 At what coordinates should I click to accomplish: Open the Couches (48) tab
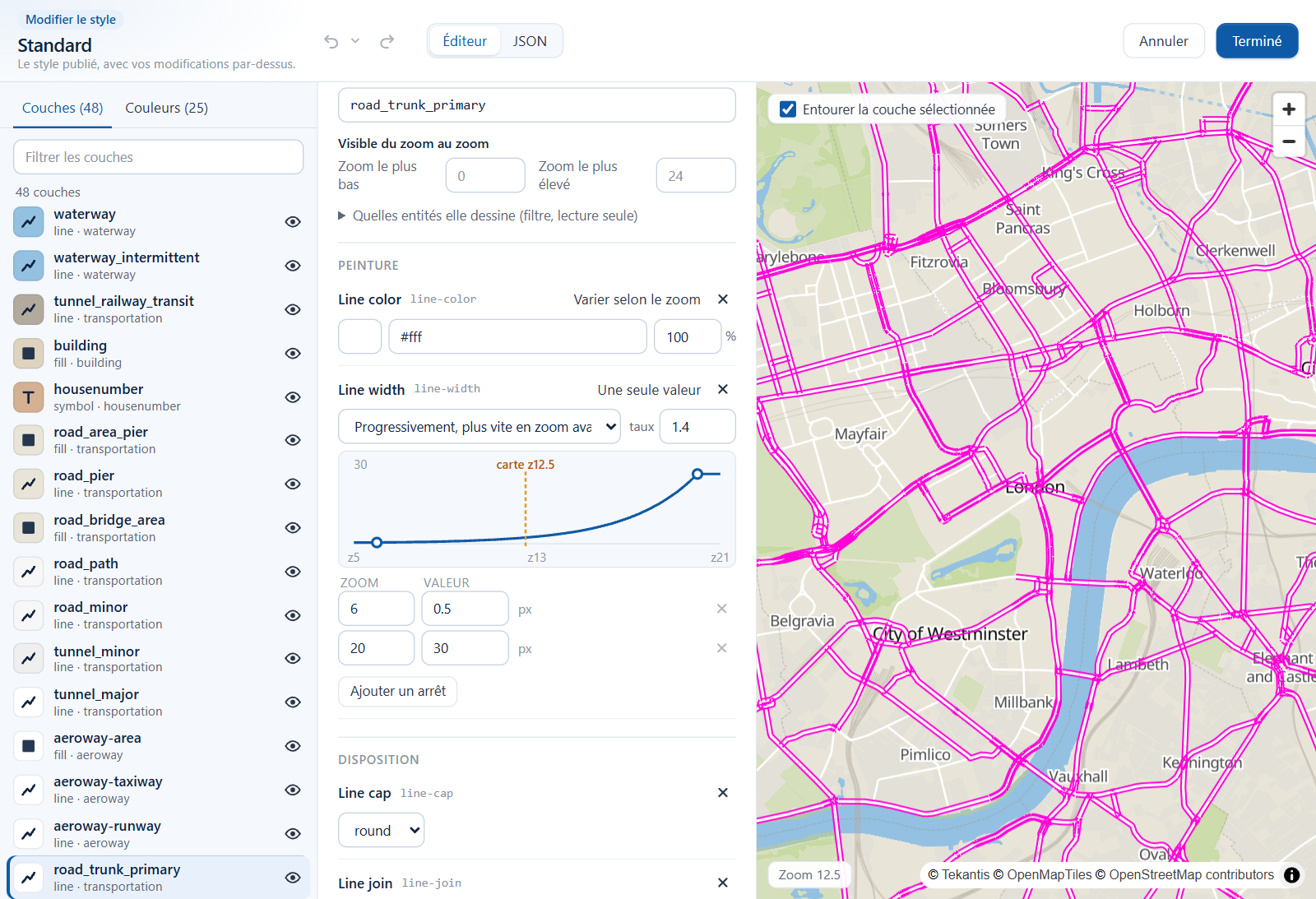(63, 108)
